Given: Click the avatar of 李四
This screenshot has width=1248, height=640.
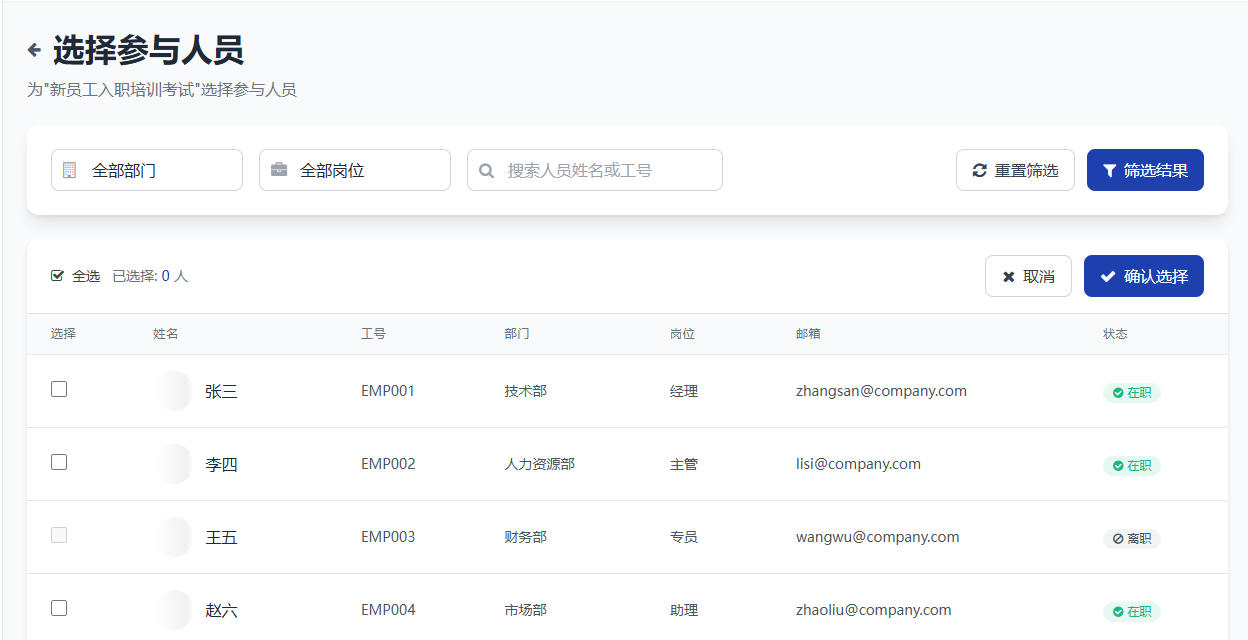Looking at the screenshot, I should 172,464.
